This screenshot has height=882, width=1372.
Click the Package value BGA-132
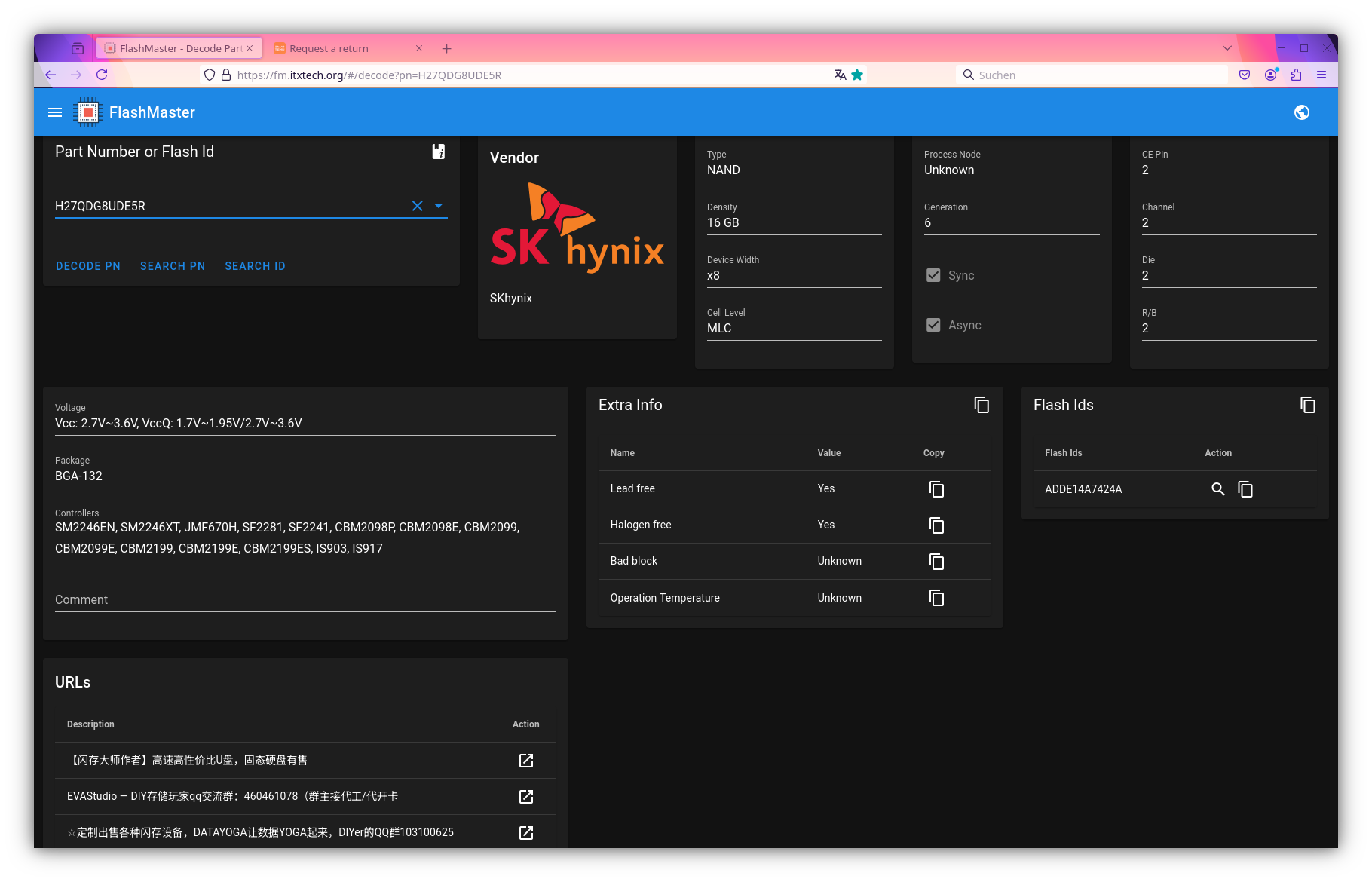click(x=78, y=476)
